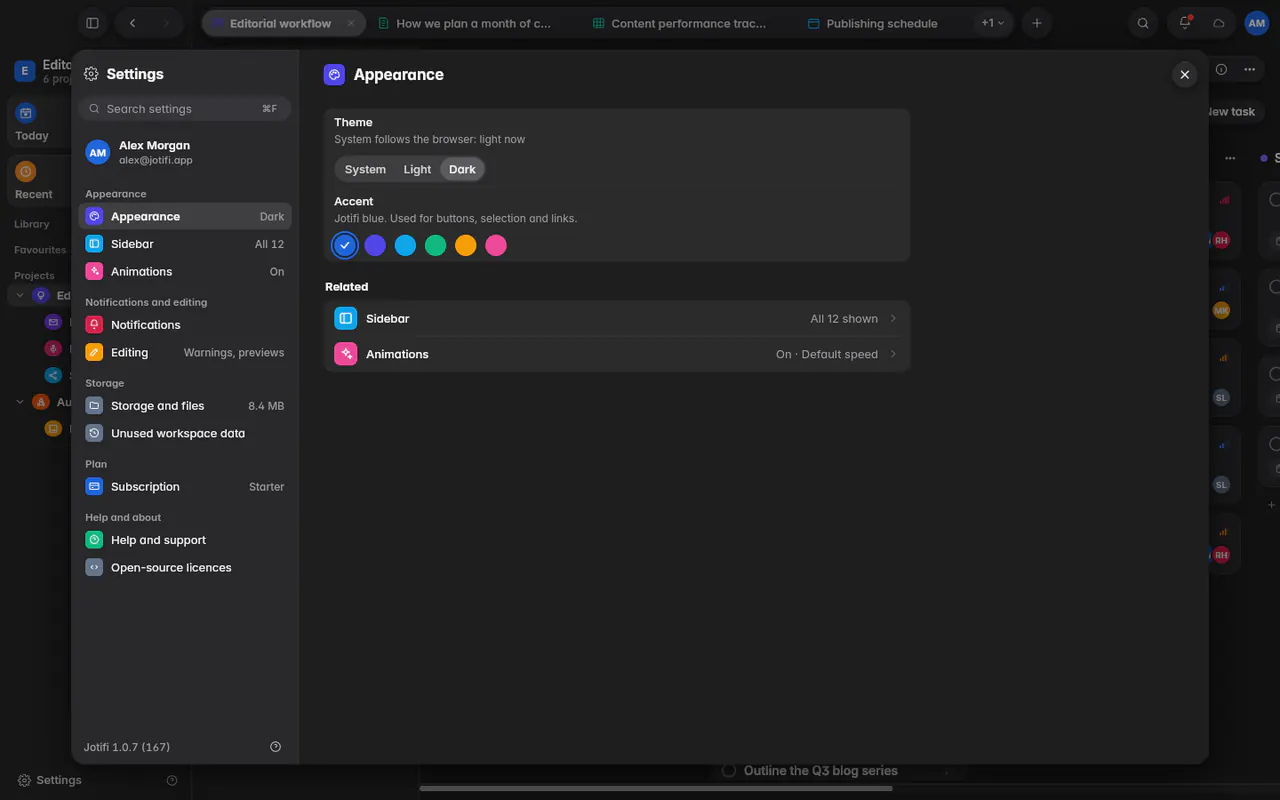The height and width of the screenshot is (800, 1280).
Task: Click the Today calendar icon in sidebar
Action: point(26,113)
